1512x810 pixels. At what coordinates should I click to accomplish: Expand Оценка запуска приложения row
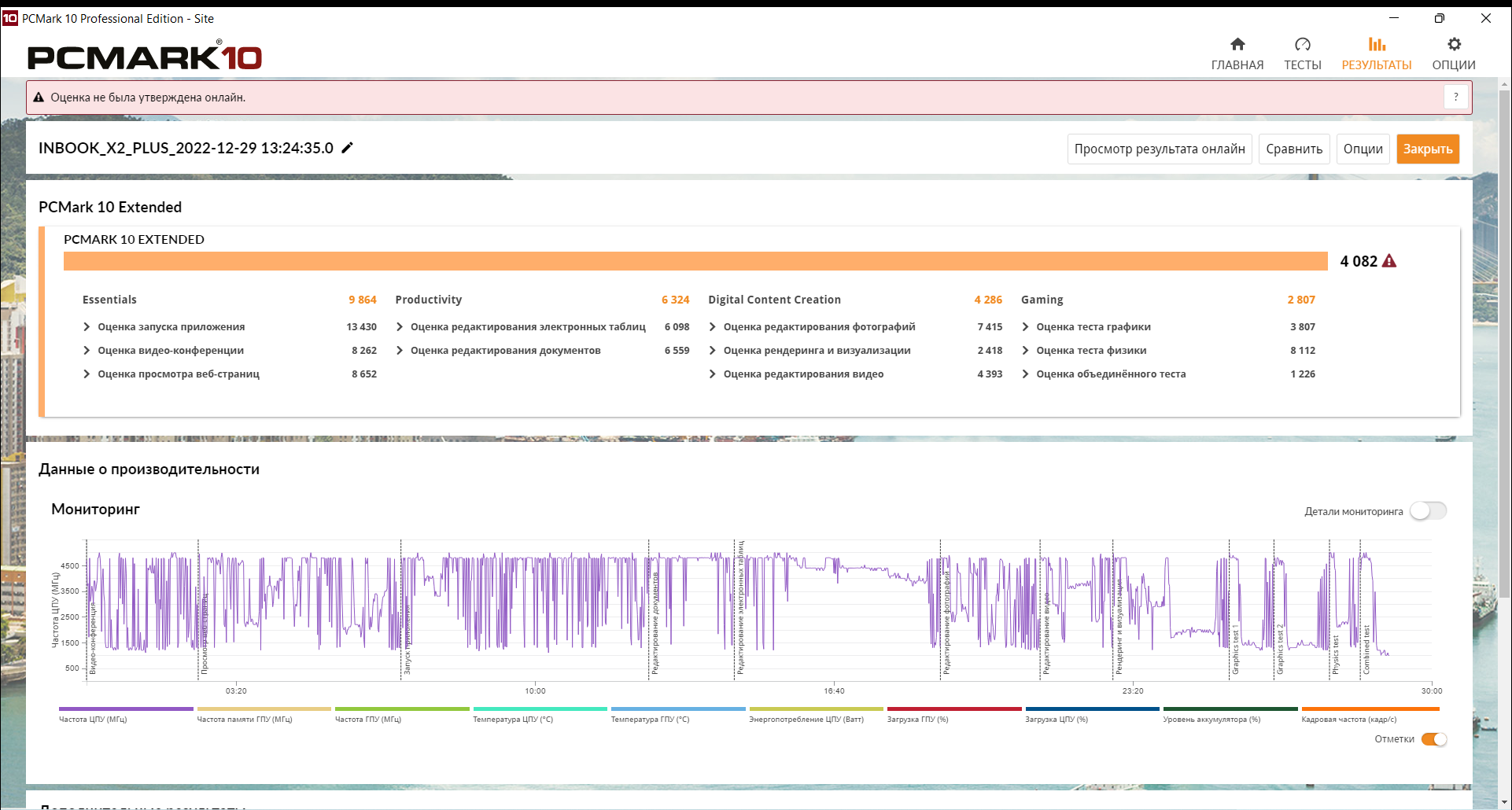coord(229,327)
